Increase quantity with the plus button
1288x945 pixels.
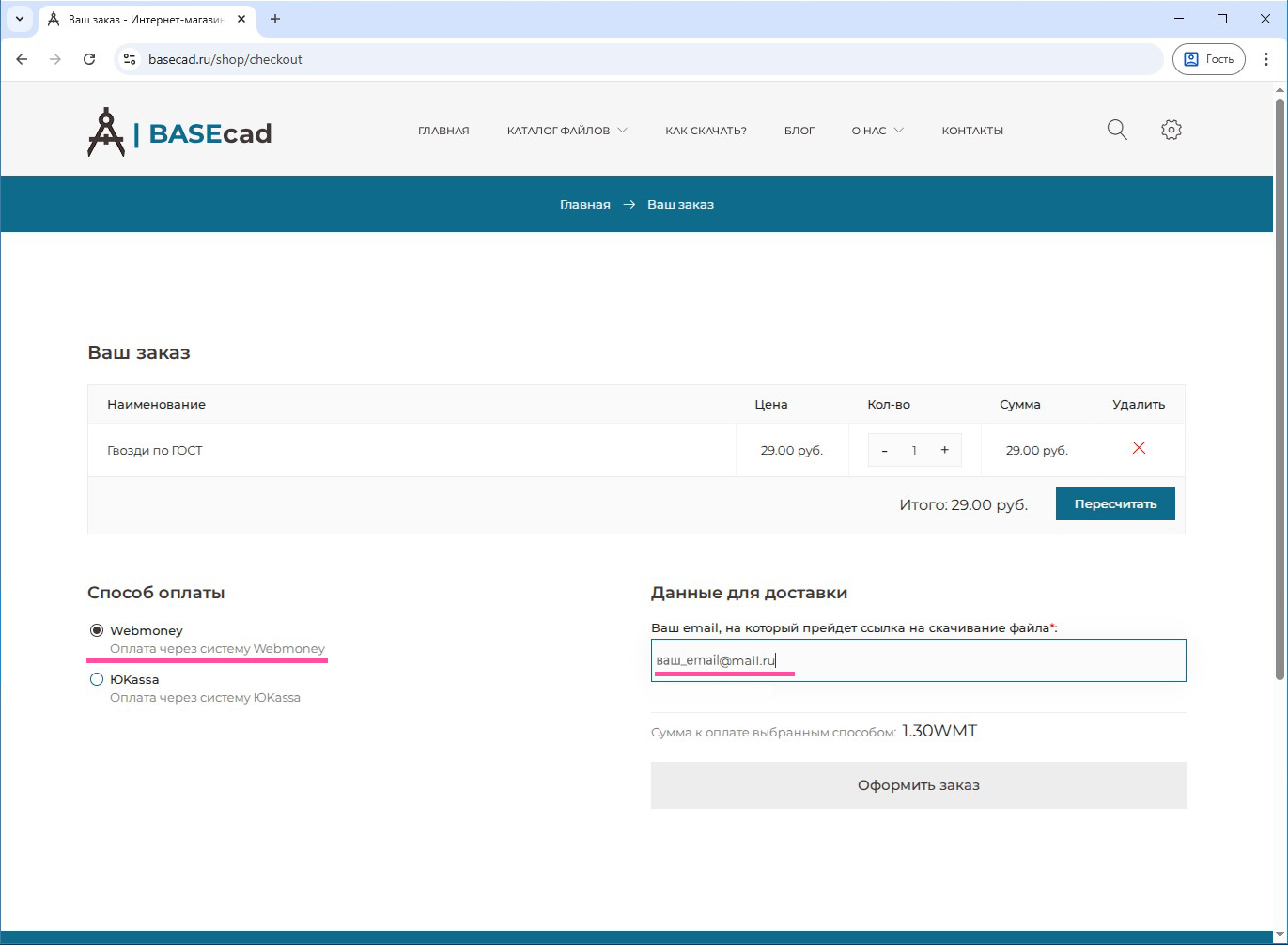click(x=944, y=450)
